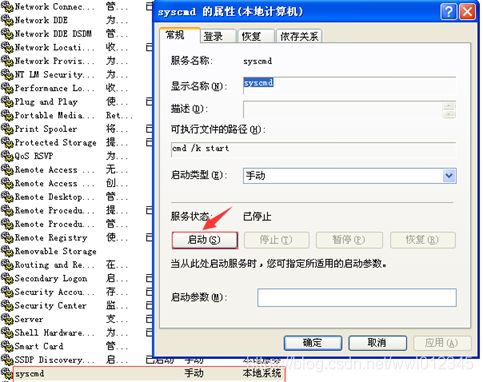This screenshot has width=483, height=382.
Task: Click the Smart Card service icon
Action: tap(7, 346)
